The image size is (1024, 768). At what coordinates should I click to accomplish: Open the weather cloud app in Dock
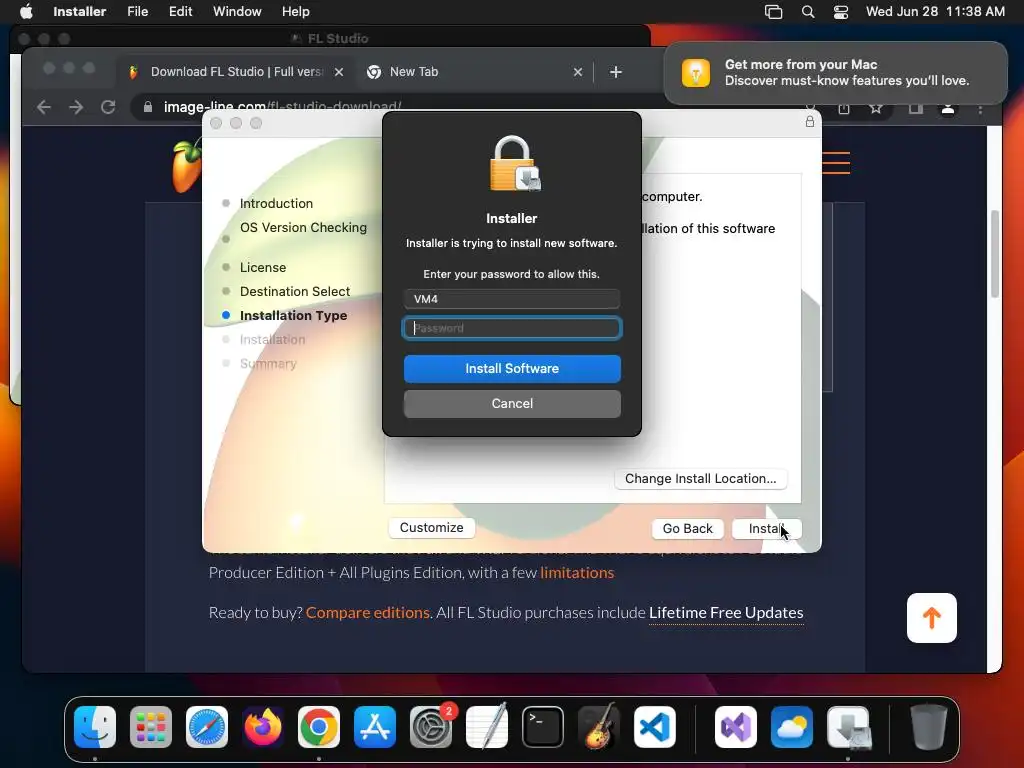792,727
